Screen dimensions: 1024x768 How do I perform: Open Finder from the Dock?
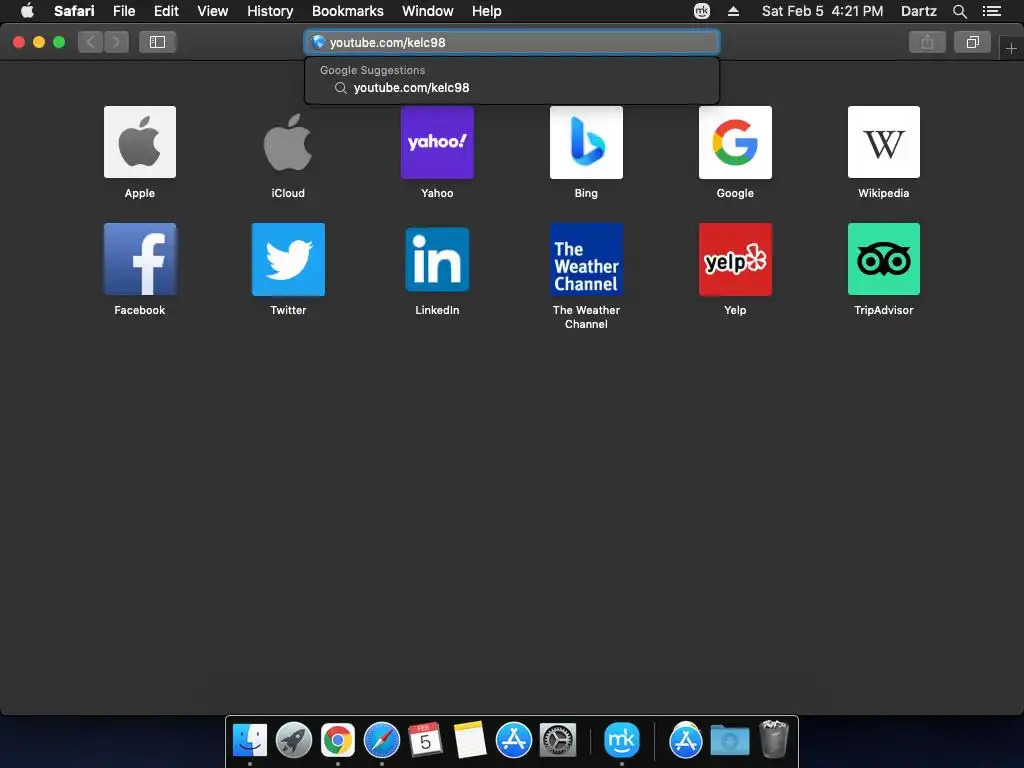[250, 741]
